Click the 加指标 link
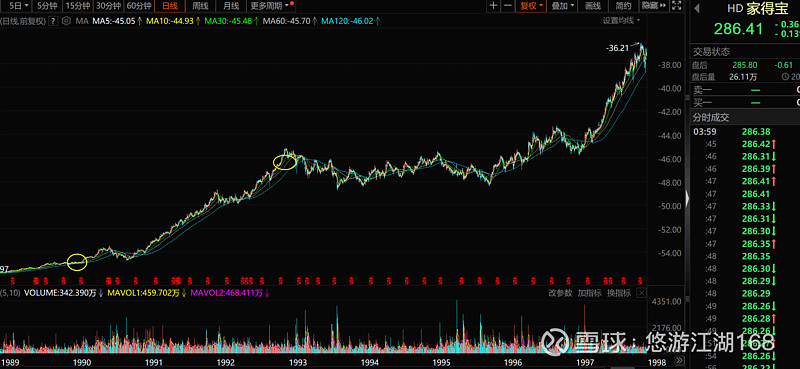The width and height of the screenshot is (800, 369). coord(589,293)
